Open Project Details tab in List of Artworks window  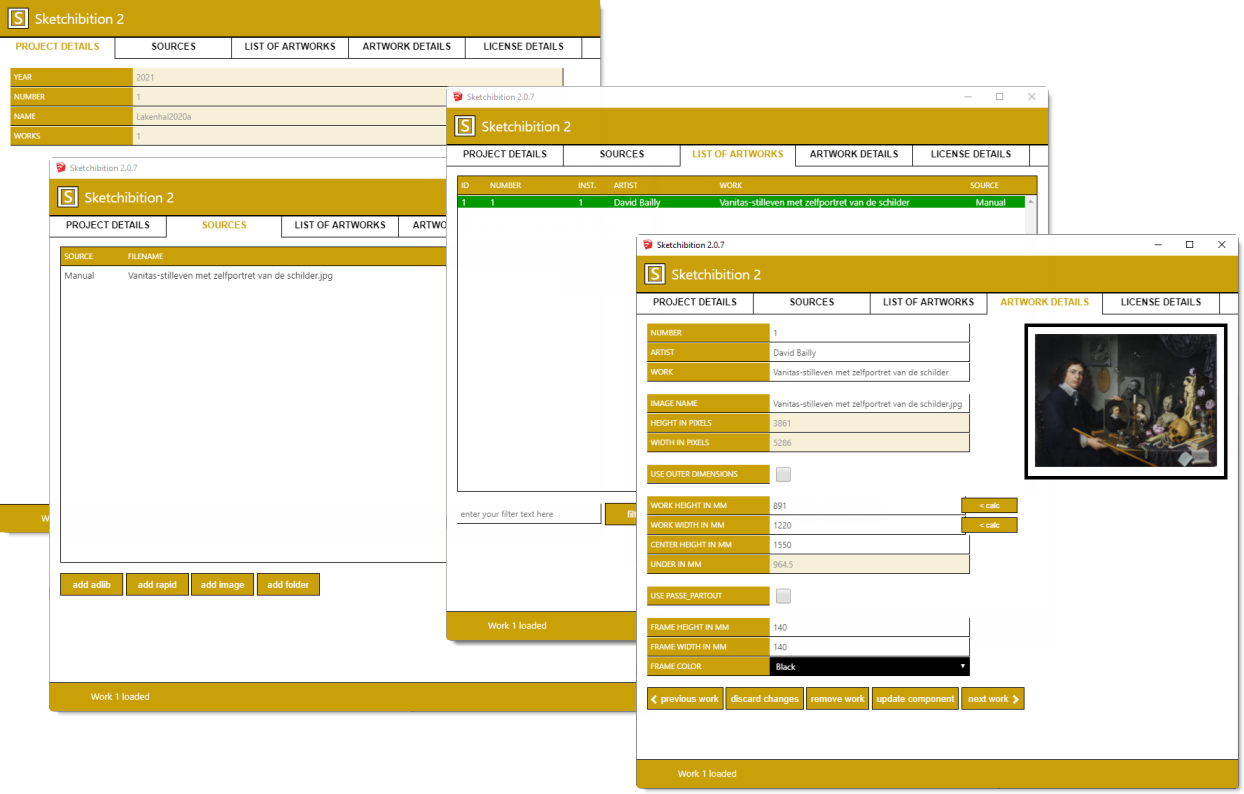(505, 154)
